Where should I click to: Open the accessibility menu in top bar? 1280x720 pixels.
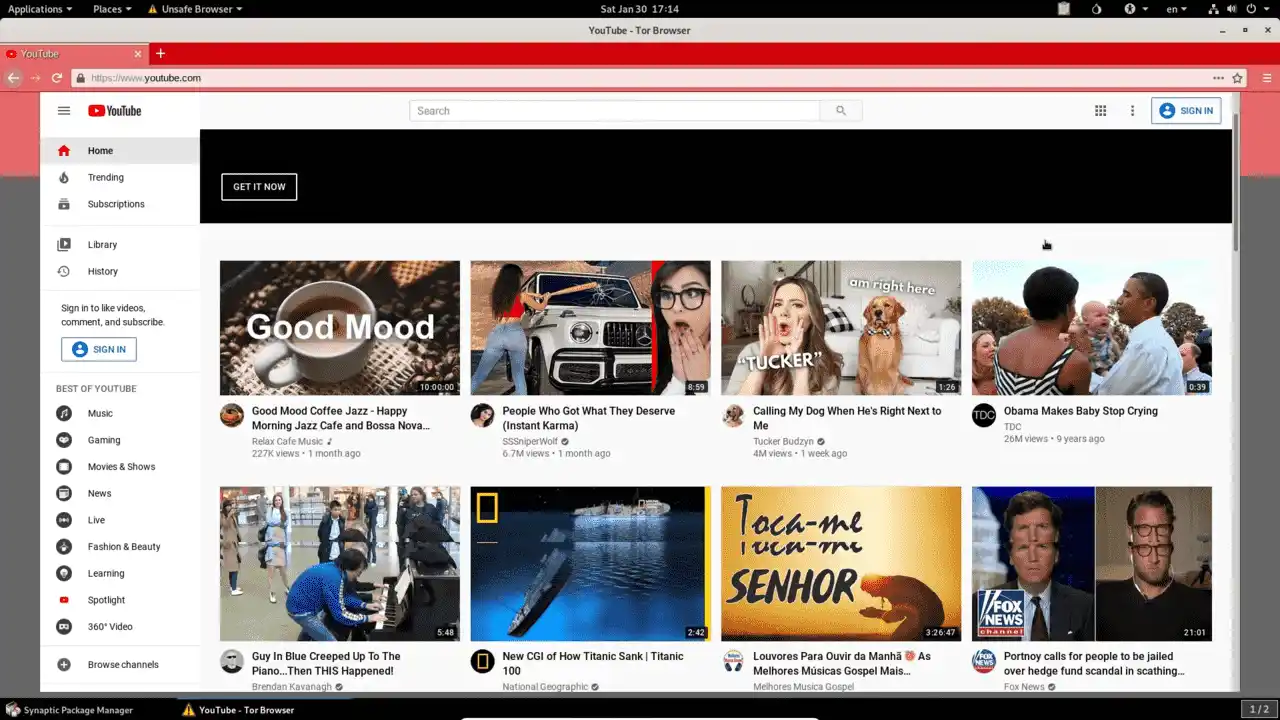[1134, 9]
